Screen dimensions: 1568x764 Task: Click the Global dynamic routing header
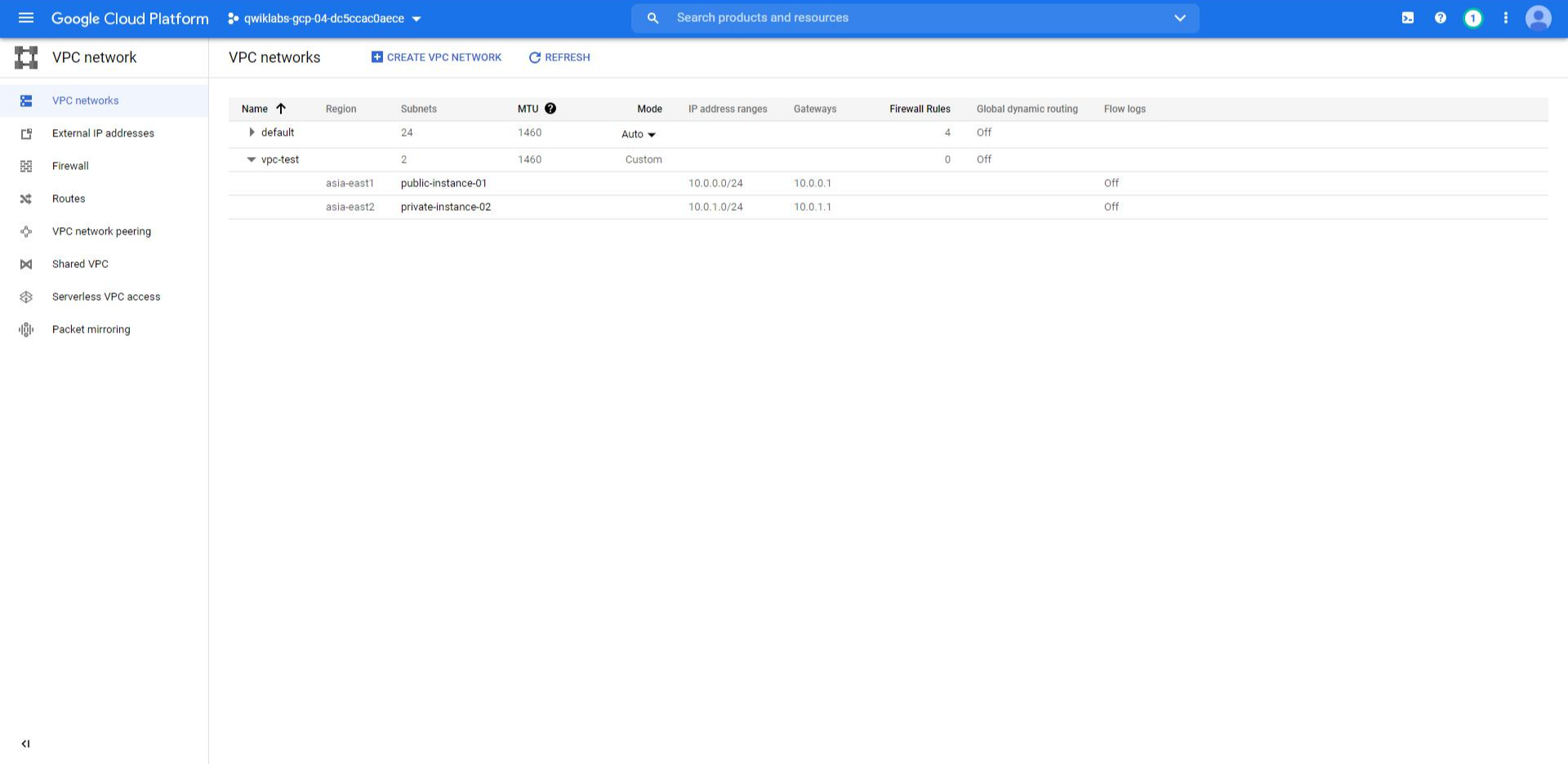pos(1027,109)
